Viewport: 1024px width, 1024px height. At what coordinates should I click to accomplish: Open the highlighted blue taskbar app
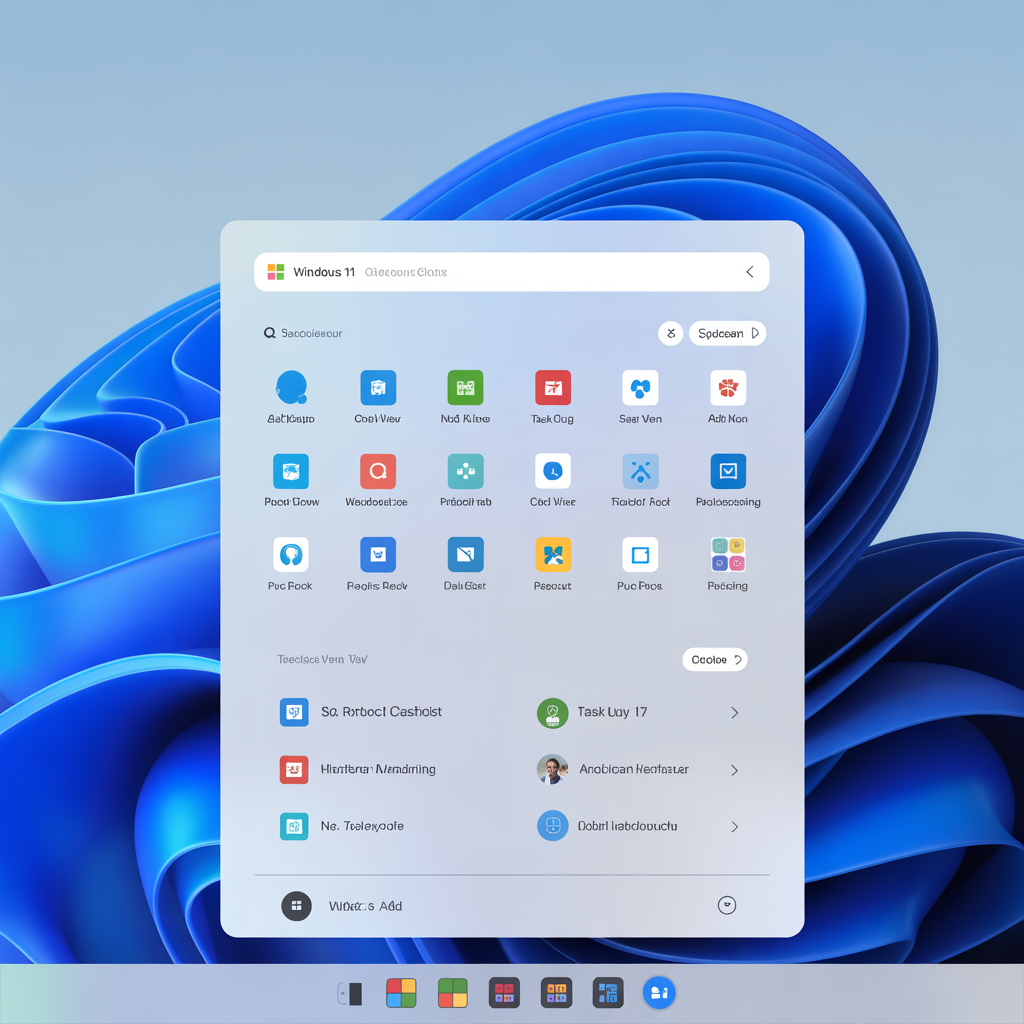coord(658,993)
